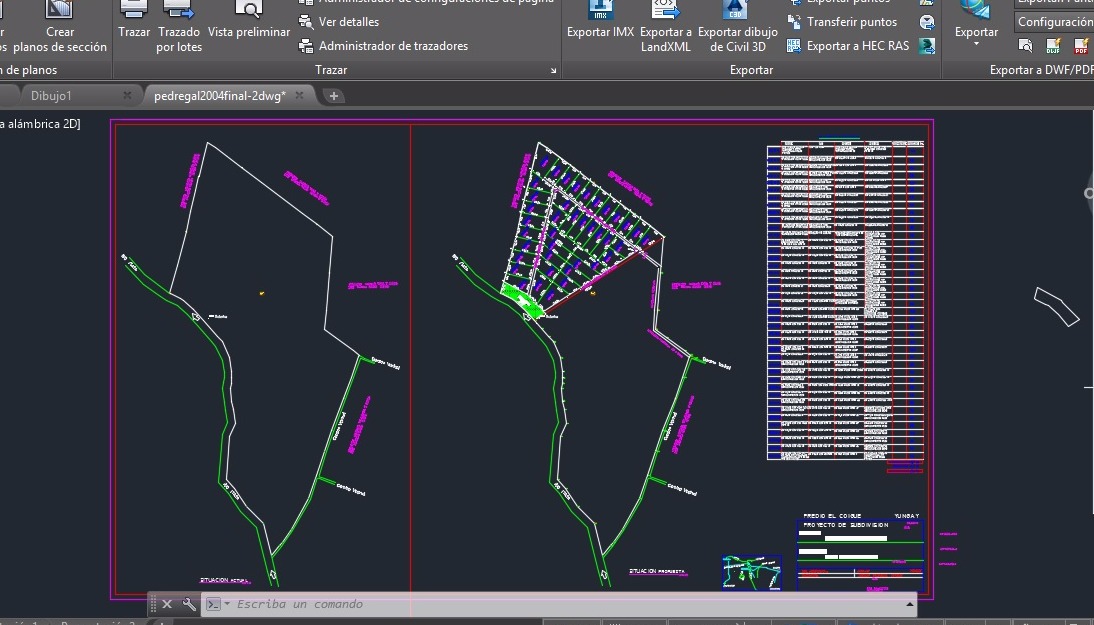The height and width of the screenshot is (625, 1094).
Task: Click the Exportar a DWF/PDF panel title
Action: pos(1041,70)
